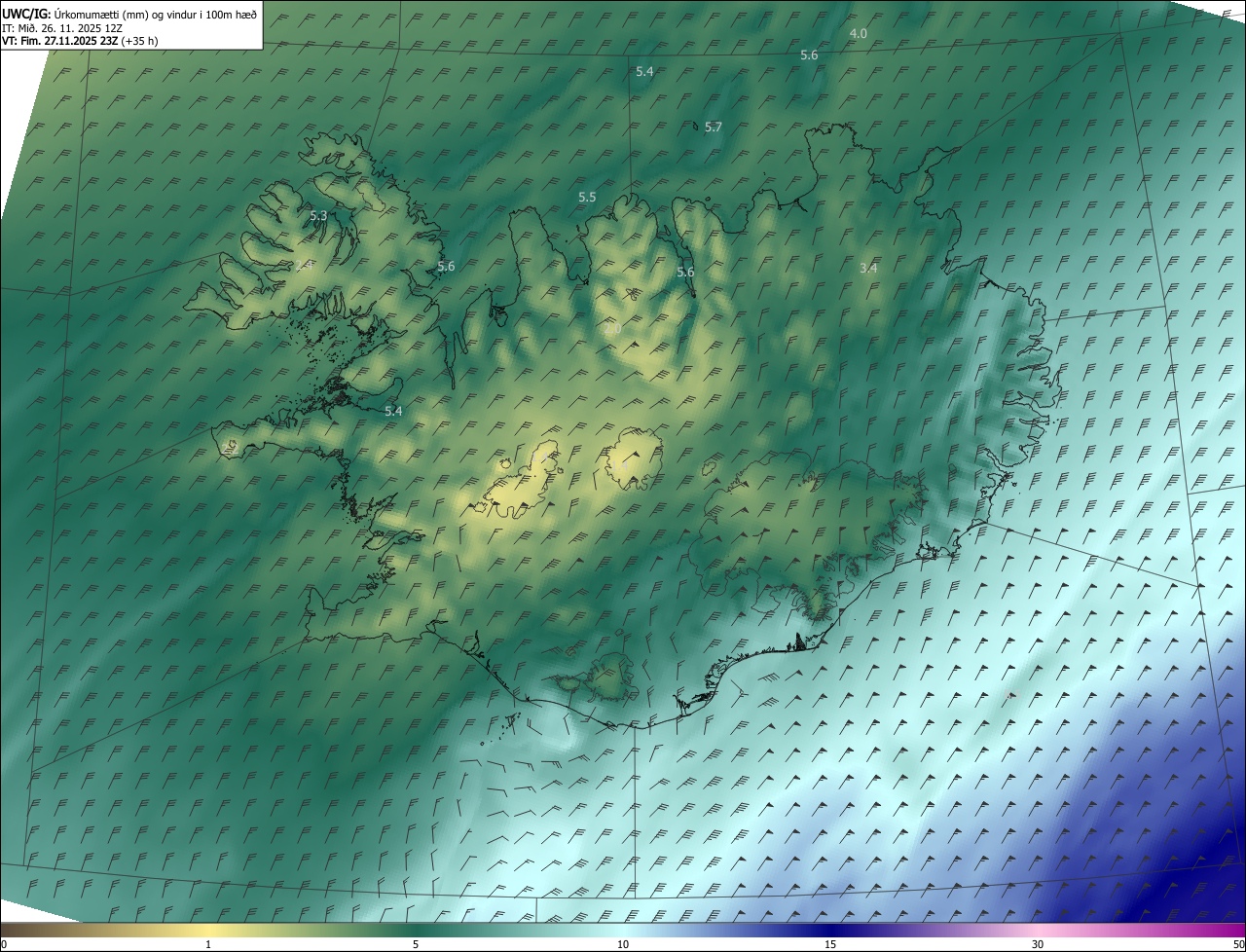
Task: Select the '15' tick on the color scale
Action: point(830,944)
